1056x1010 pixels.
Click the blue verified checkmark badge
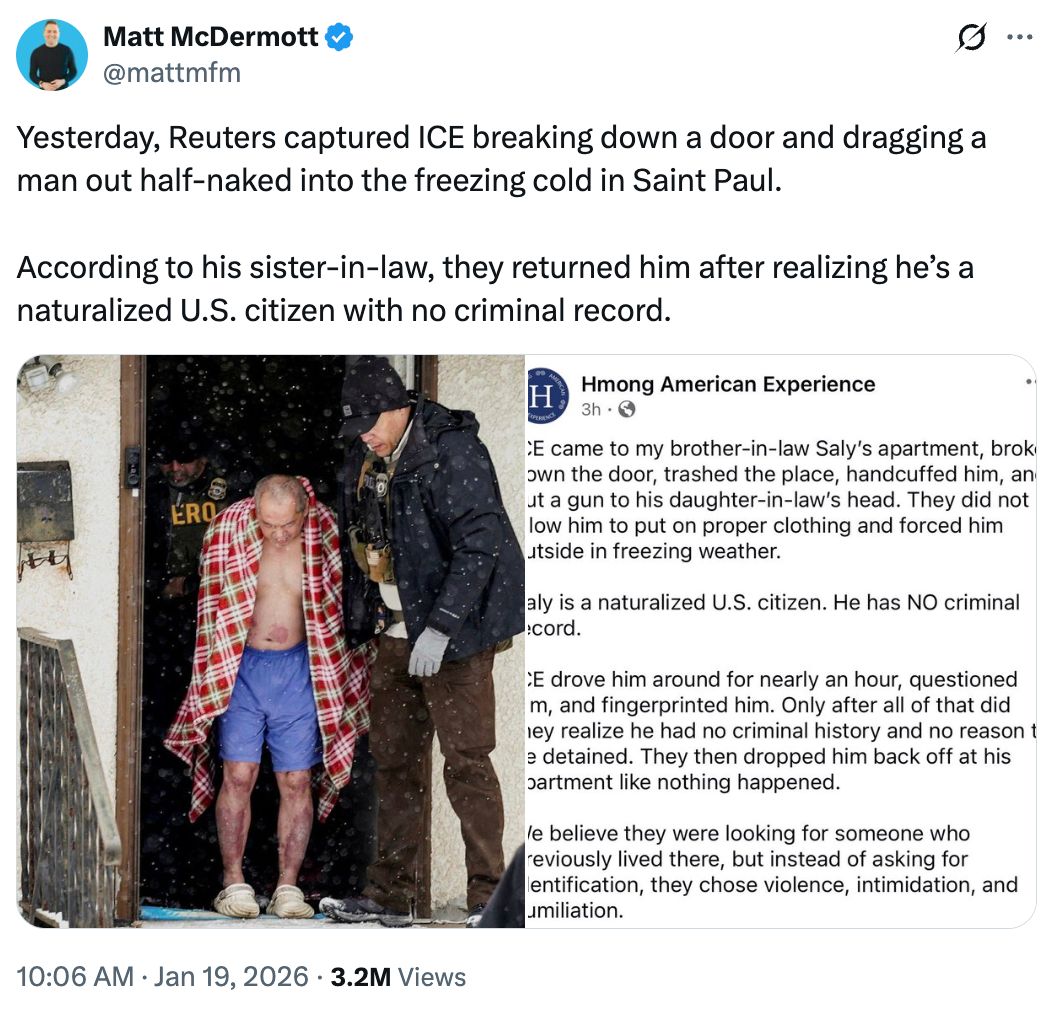point(340,39)
